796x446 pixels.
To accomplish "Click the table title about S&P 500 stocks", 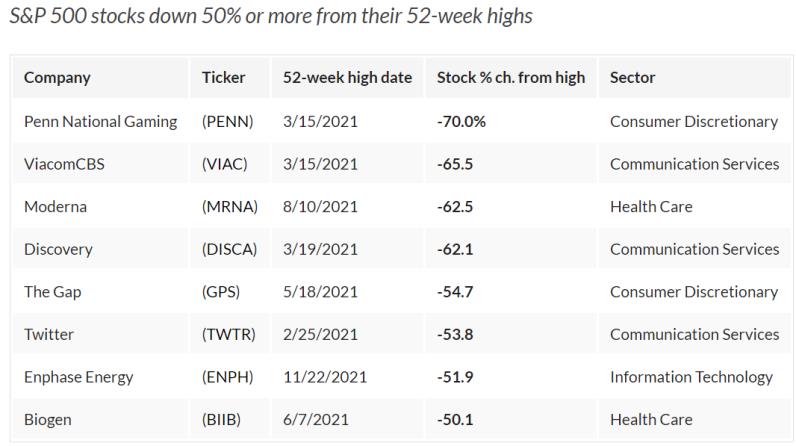I will 268,17.
